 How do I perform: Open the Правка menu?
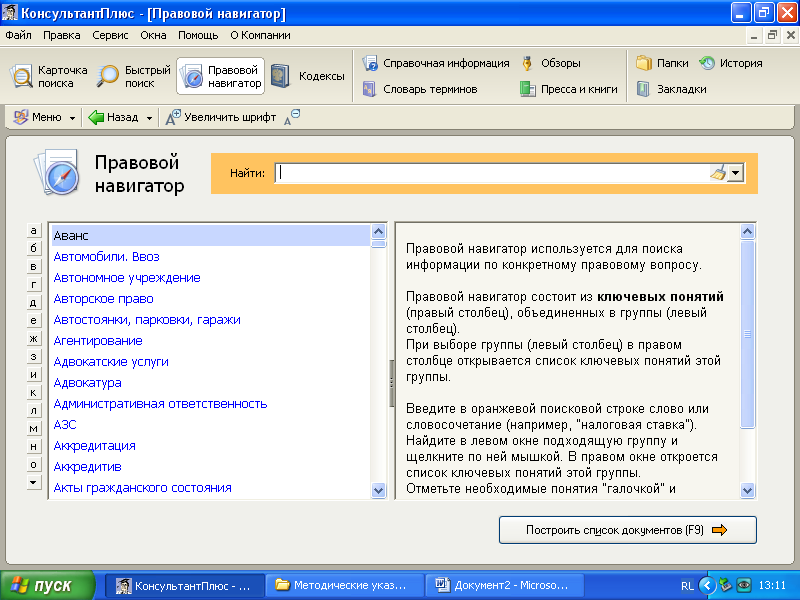[62, 35]
